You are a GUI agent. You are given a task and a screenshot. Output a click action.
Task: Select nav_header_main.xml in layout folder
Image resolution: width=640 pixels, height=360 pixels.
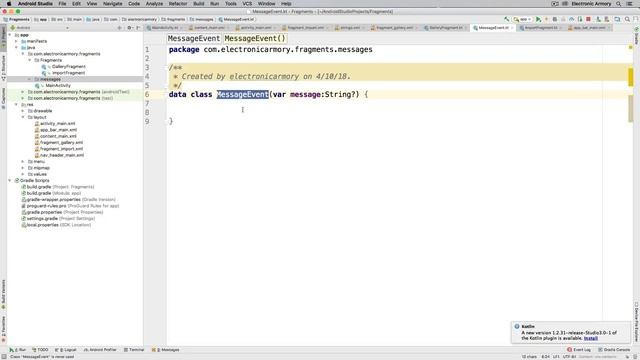tap(62, 155)
